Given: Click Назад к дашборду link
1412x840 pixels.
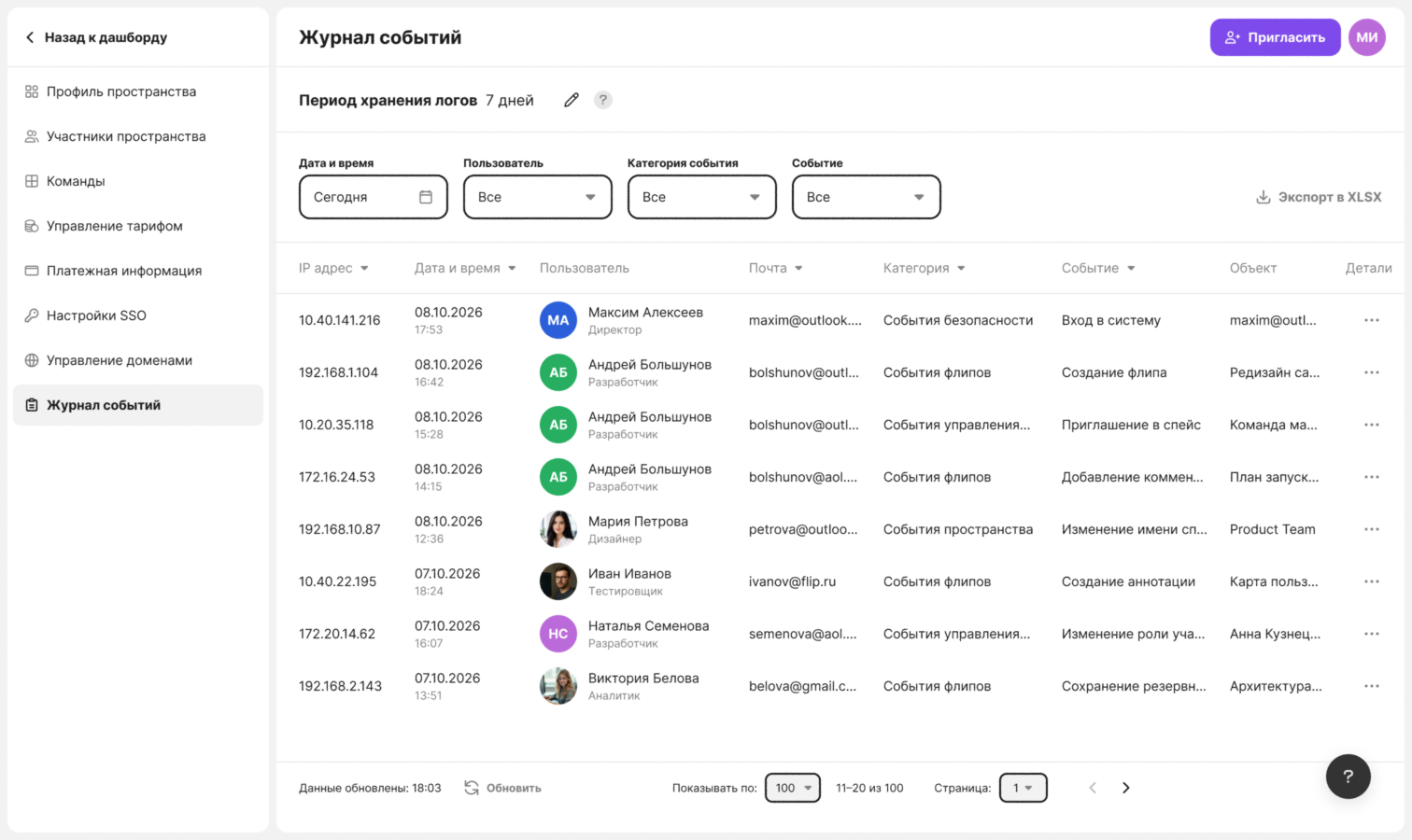Looking at the screenshot, I should pyautogui.click(x=95, y=37).
